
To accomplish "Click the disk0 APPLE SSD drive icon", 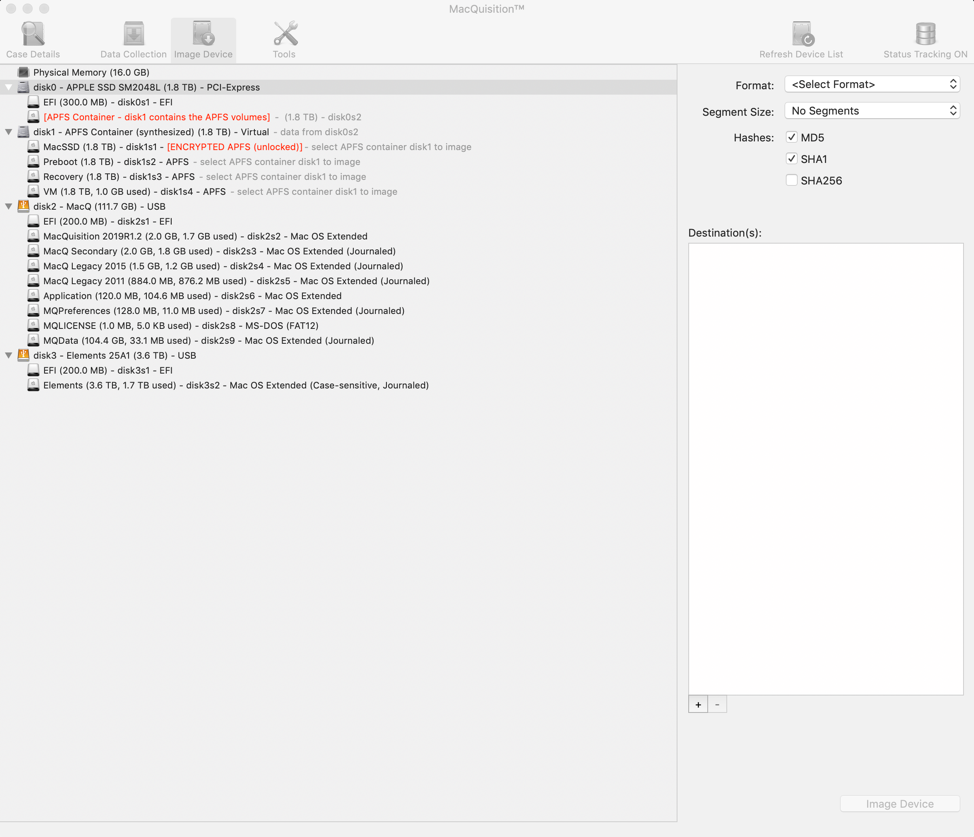I will pyautogui.click(x=24, y=87).
